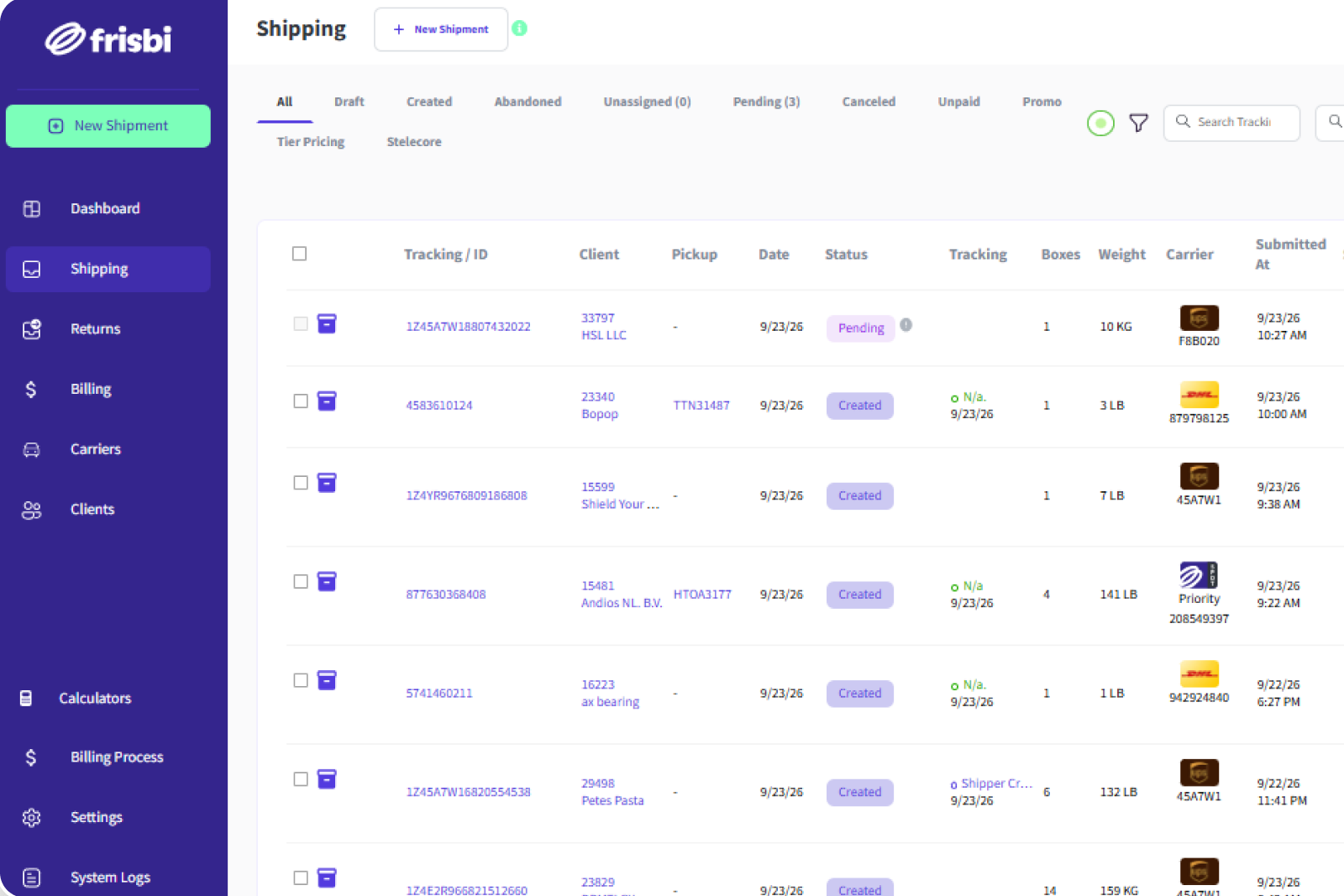Click archive box icon for 1Z45A7W18807432022

pyautogui.click(x=327, y=324)
